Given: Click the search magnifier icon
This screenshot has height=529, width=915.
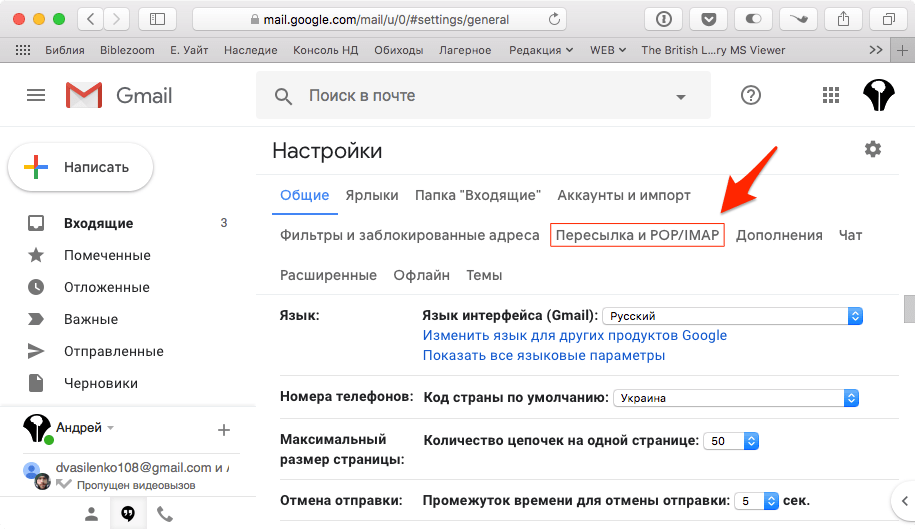Looking at the screenshot, I should 283,96.
